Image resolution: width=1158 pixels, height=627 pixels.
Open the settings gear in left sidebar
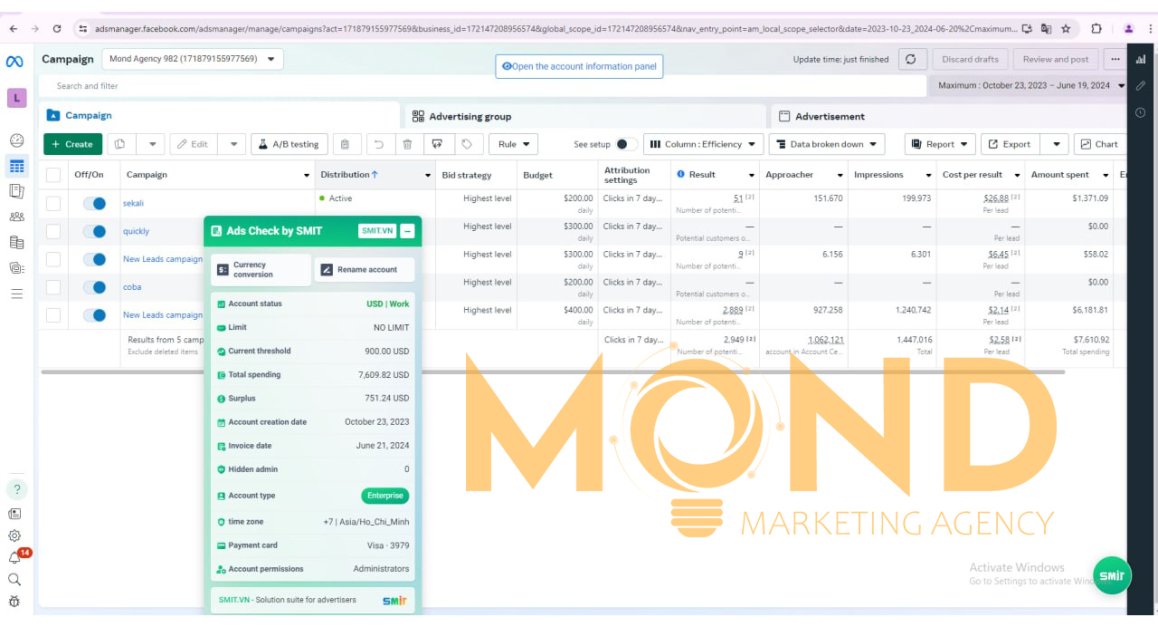pyautogui.click(x=14, y=535)
